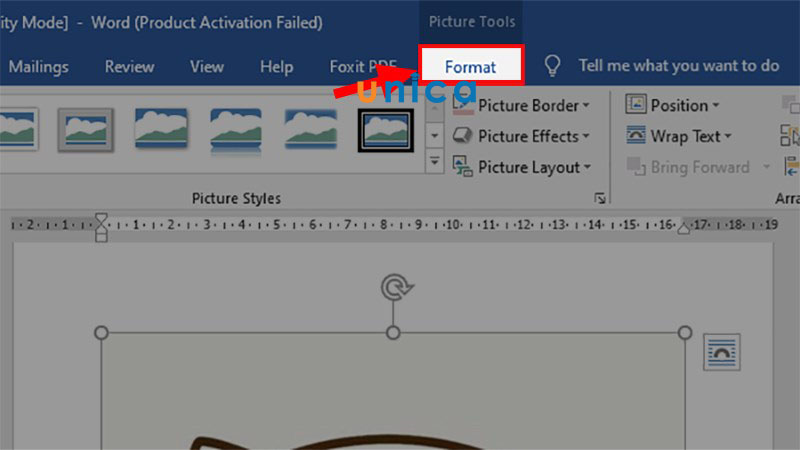Click the top-right picture corner handle
Viewport: 800px width, 450px height.
(685, 333)
